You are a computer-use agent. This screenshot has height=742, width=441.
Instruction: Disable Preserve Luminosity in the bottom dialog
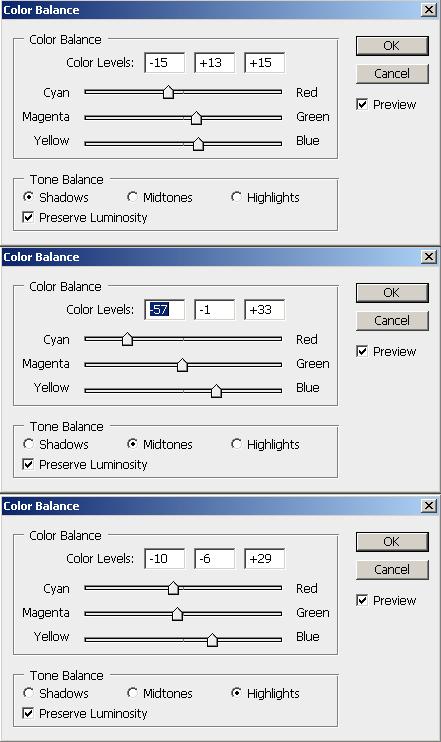[28, 713]
